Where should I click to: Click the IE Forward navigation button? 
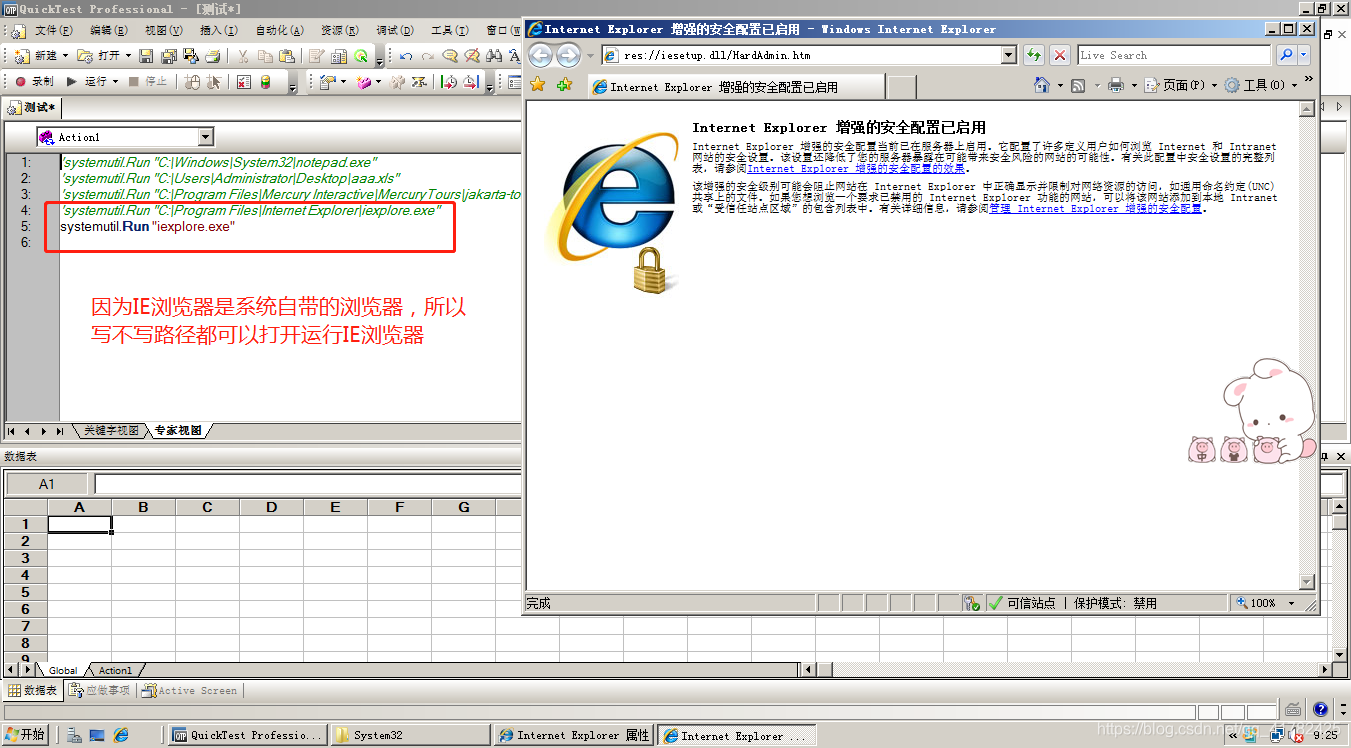[568, 56]
